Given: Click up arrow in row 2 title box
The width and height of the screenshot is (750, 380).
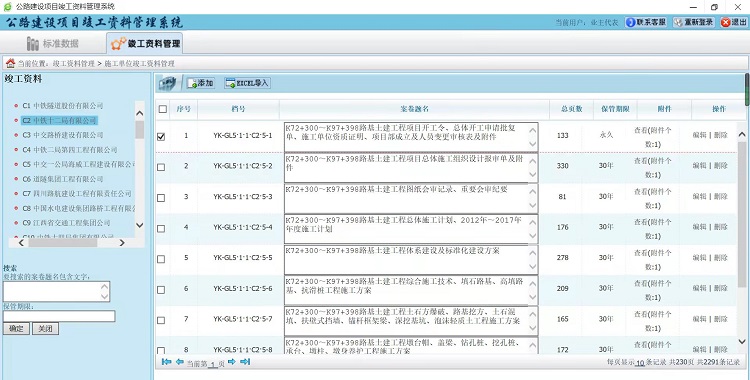Looking at the screenshot, I should (x=533, y=161).
